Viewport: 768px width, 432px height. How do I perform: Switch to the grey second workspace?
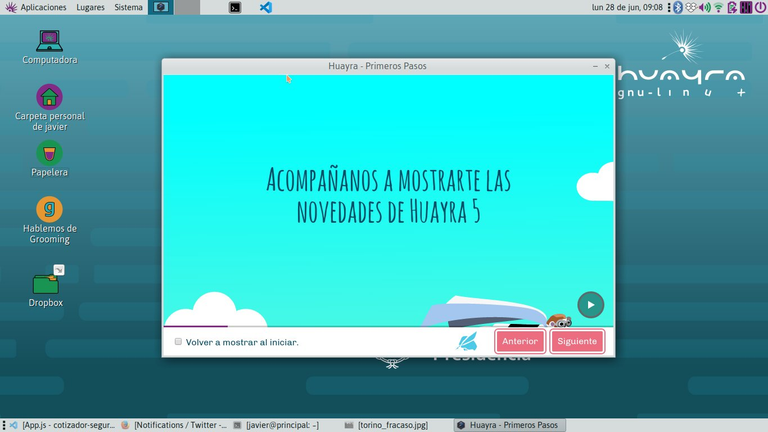click(x=187, y=7)
